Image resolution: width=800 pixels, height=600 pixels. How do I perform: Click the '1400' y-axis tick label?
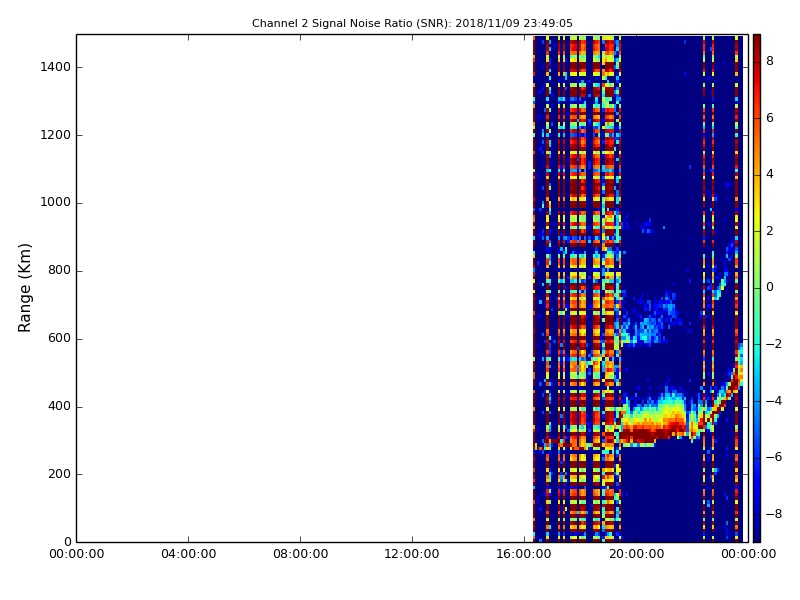tap(56, 67)
